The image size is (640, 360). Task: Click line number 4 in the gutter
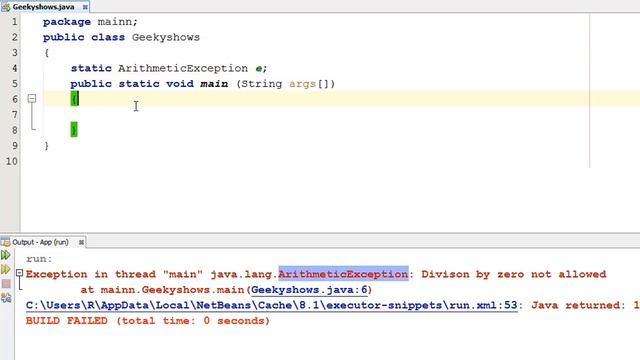tap(14, 68)
